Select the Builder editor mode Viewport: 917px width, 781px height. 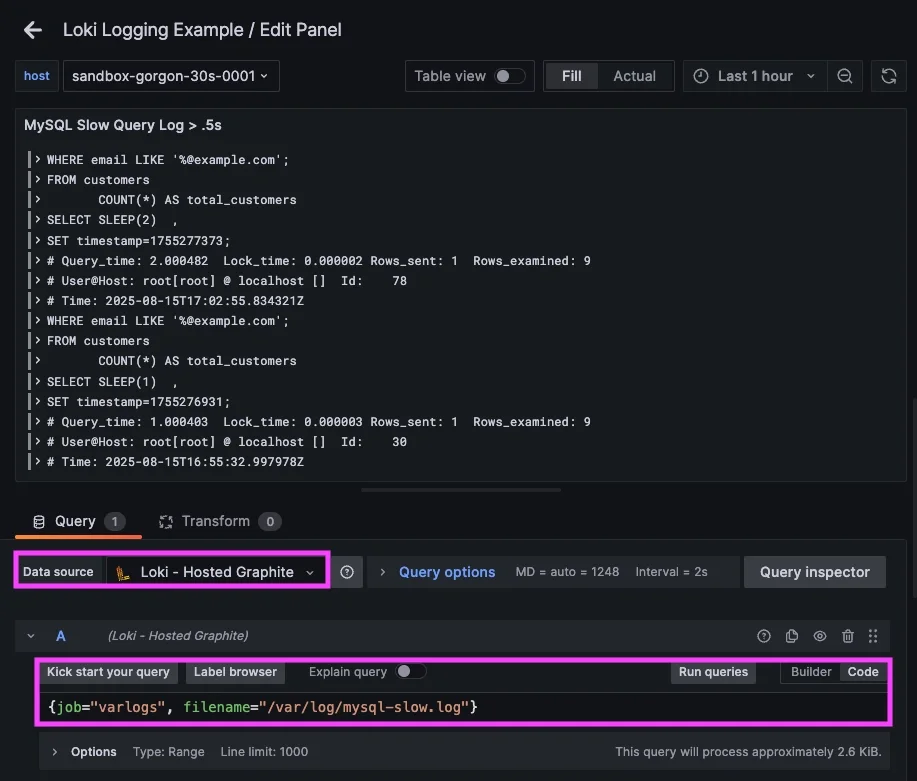coord(811,672)
